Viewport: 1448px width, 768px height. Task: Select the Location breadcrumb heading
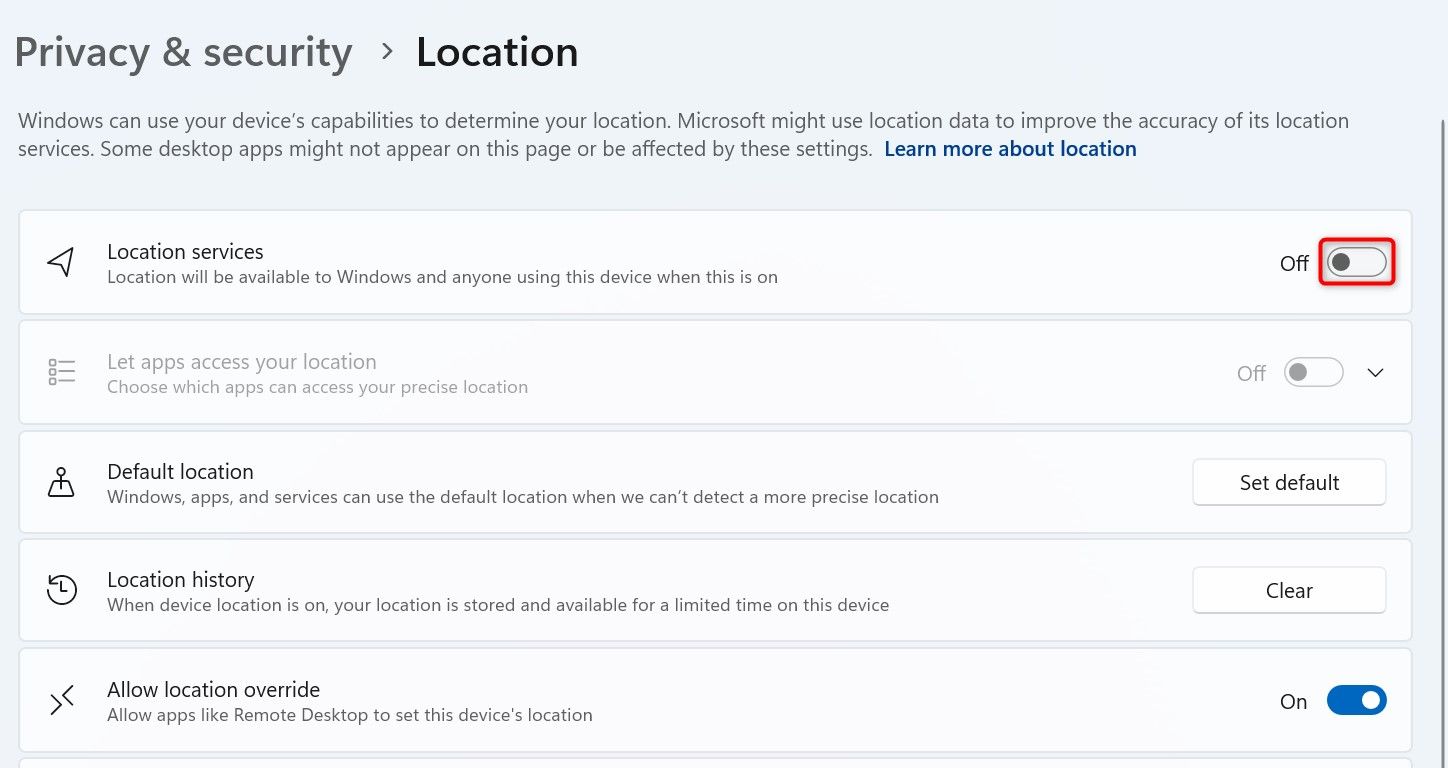pos(497,52)
